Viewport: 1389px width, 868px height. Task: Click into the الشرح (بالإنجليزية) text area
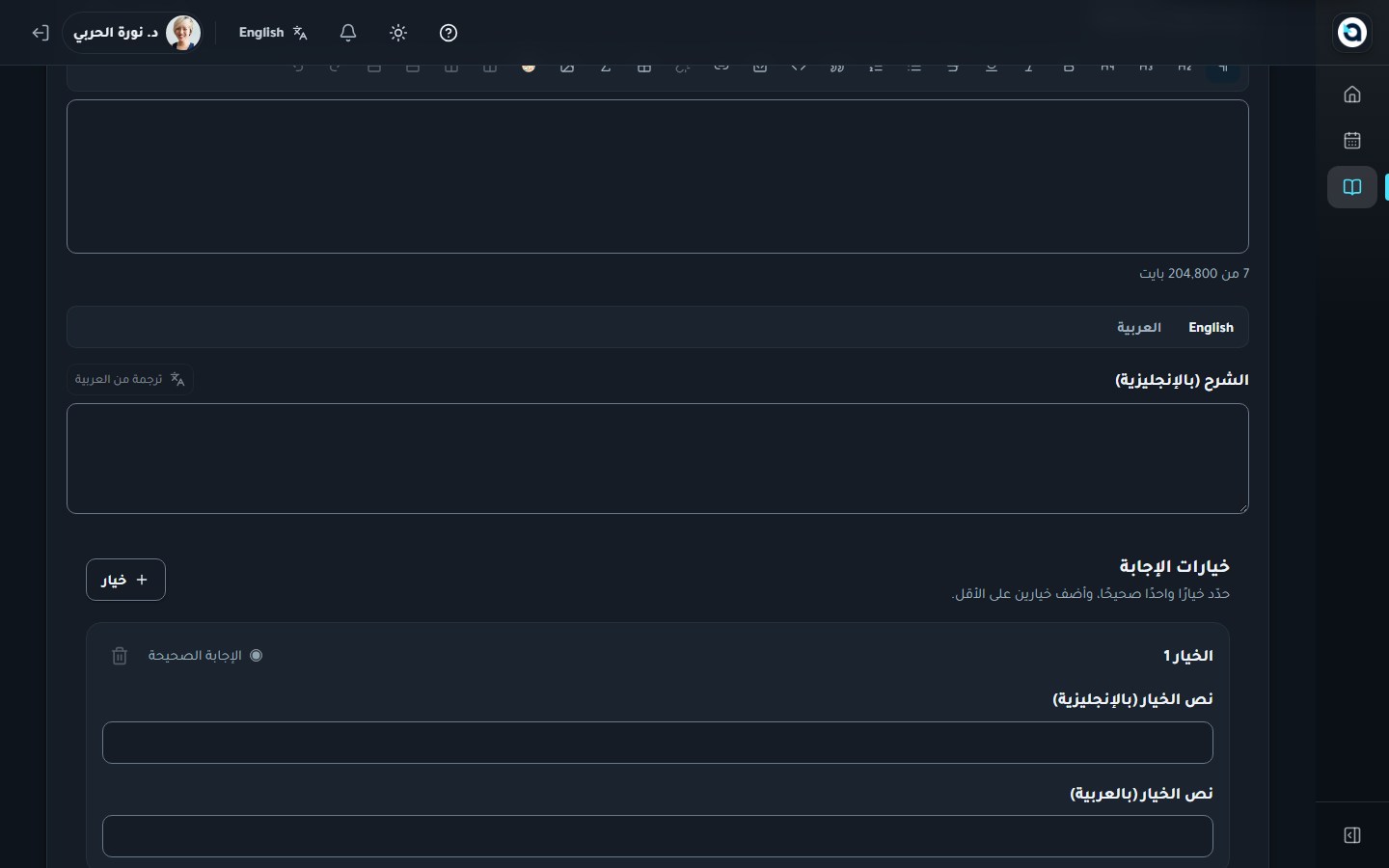pos(658,459)
